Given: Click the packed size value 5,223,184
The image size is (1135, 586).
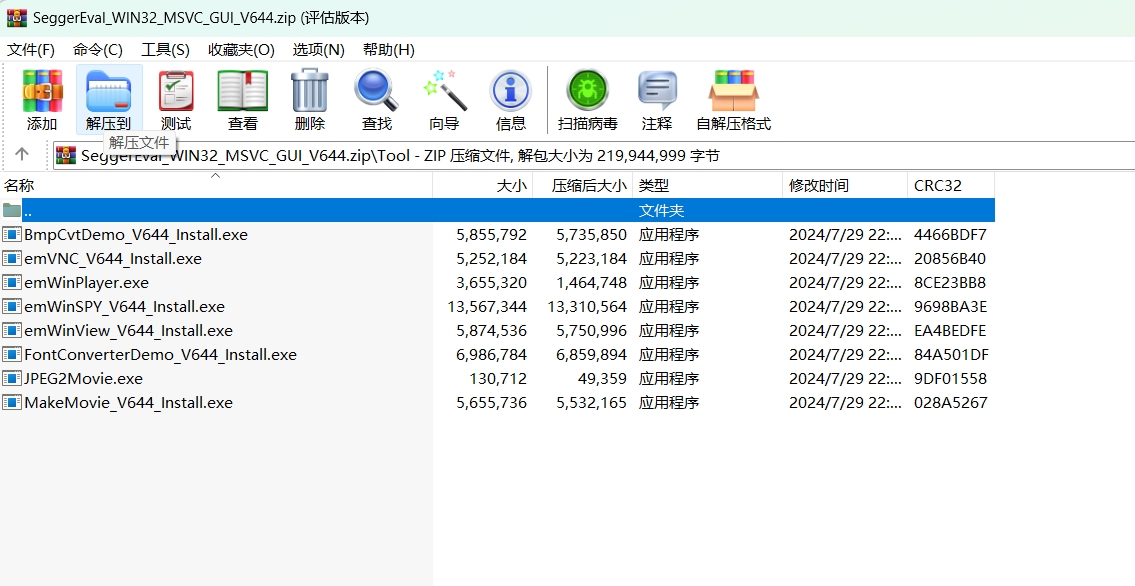Looking at the screenshot, I should pyautogui.click(x=591, y=258).
